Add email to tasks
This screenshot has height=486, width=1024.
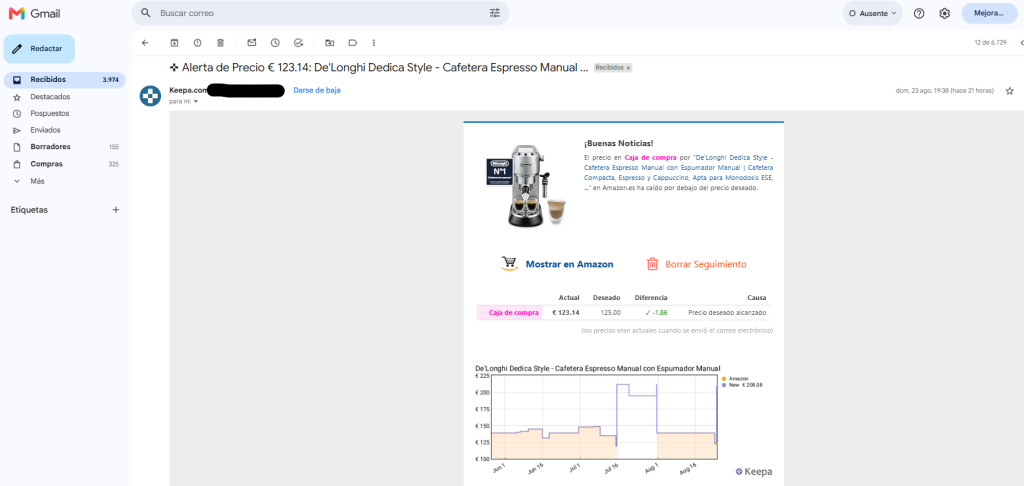pyautogui.click(x=298, y=43)
